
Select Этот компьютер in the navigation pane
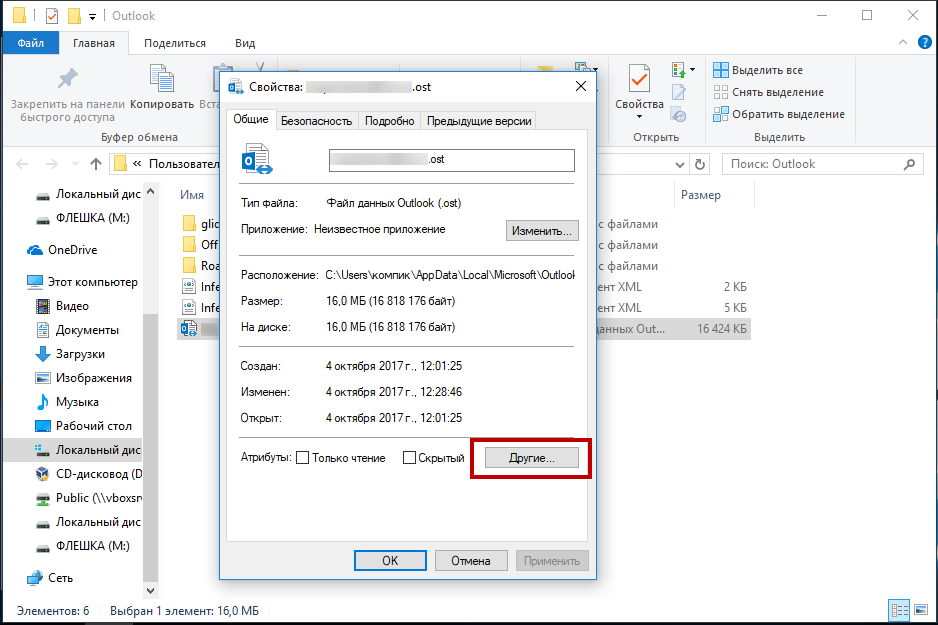(x=83, y=282)
